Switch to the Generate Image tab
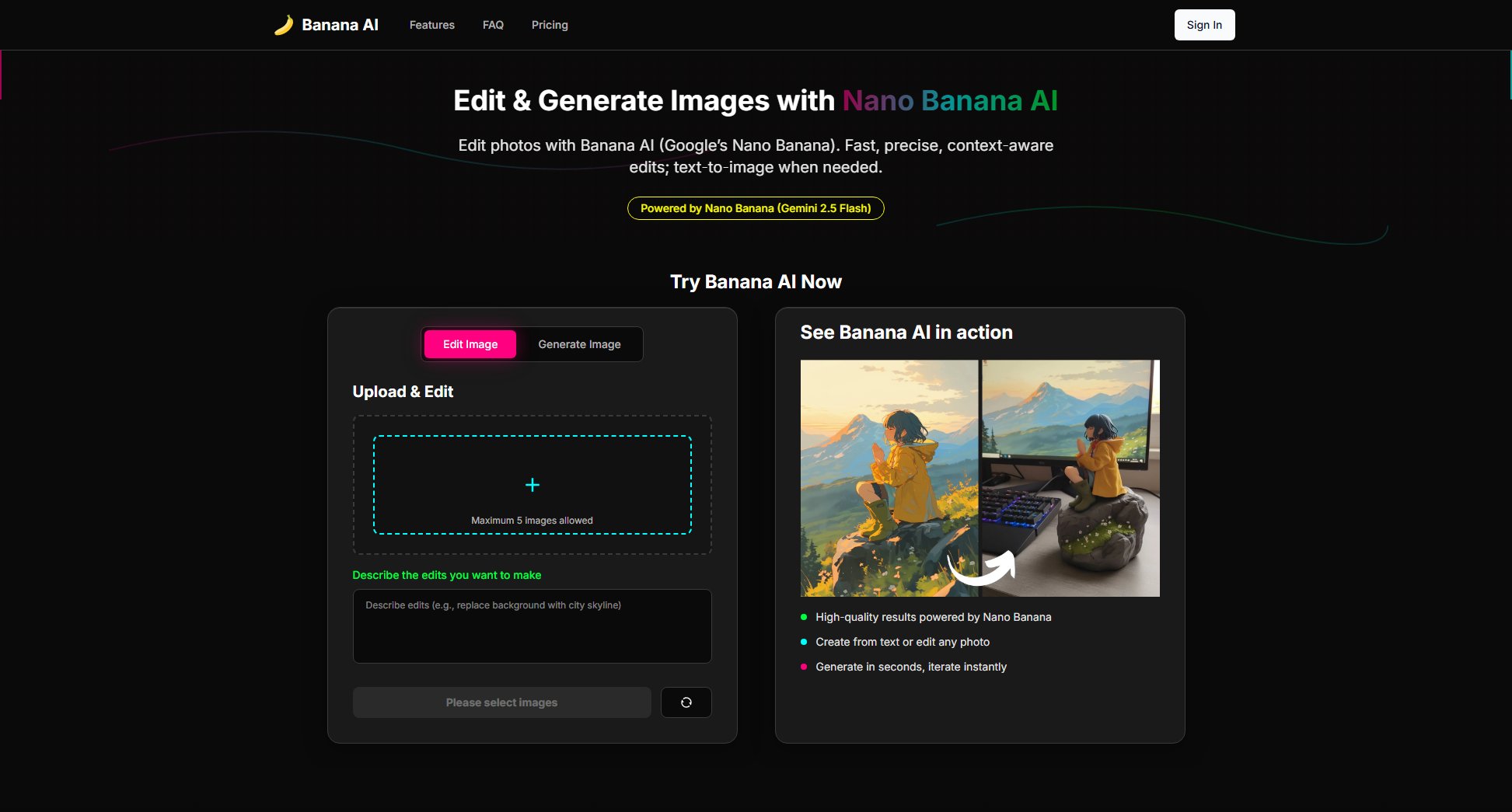Screen dimensions: 1512x812 point(579,344)
